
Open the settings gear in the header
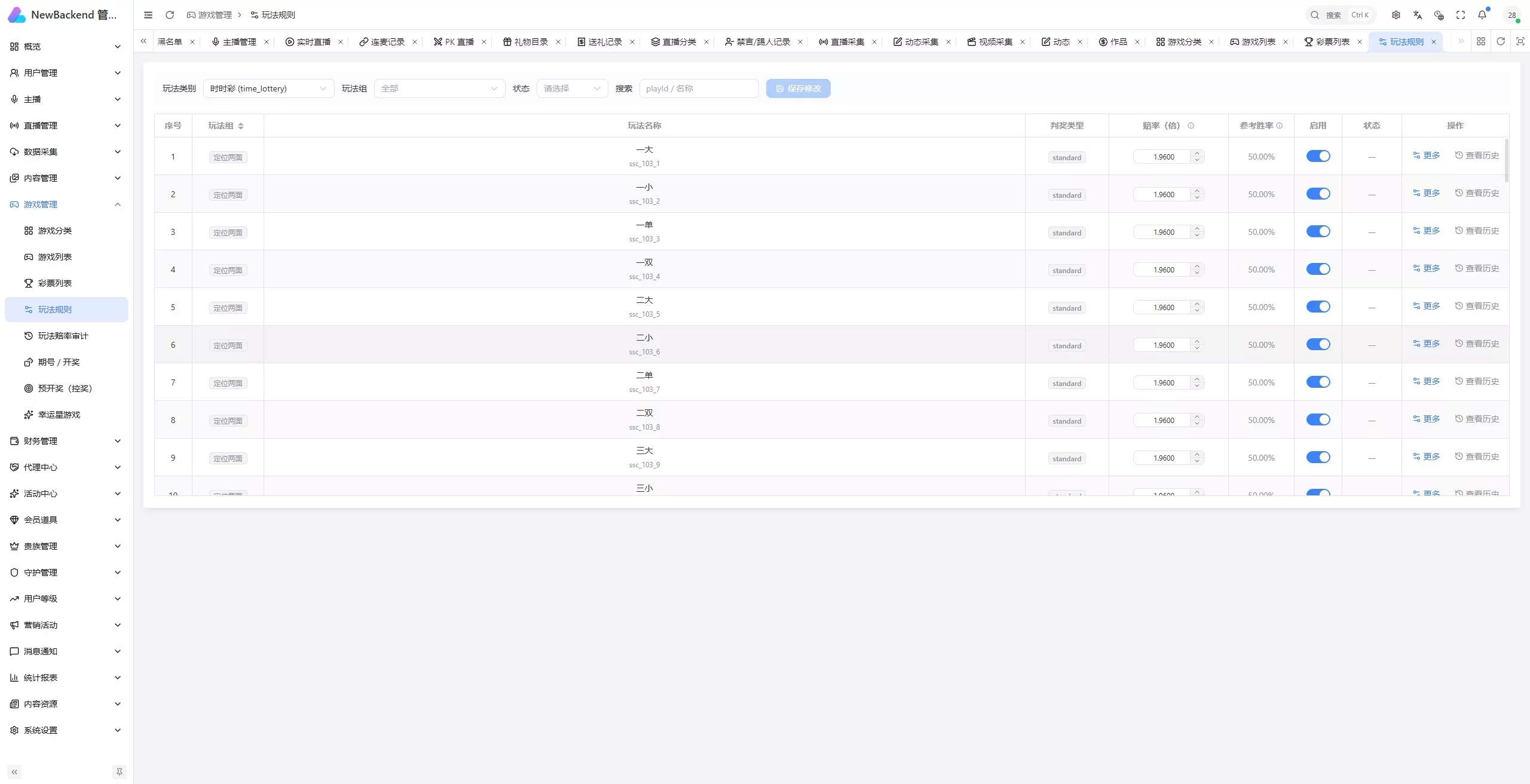(x=1396, y=15)
